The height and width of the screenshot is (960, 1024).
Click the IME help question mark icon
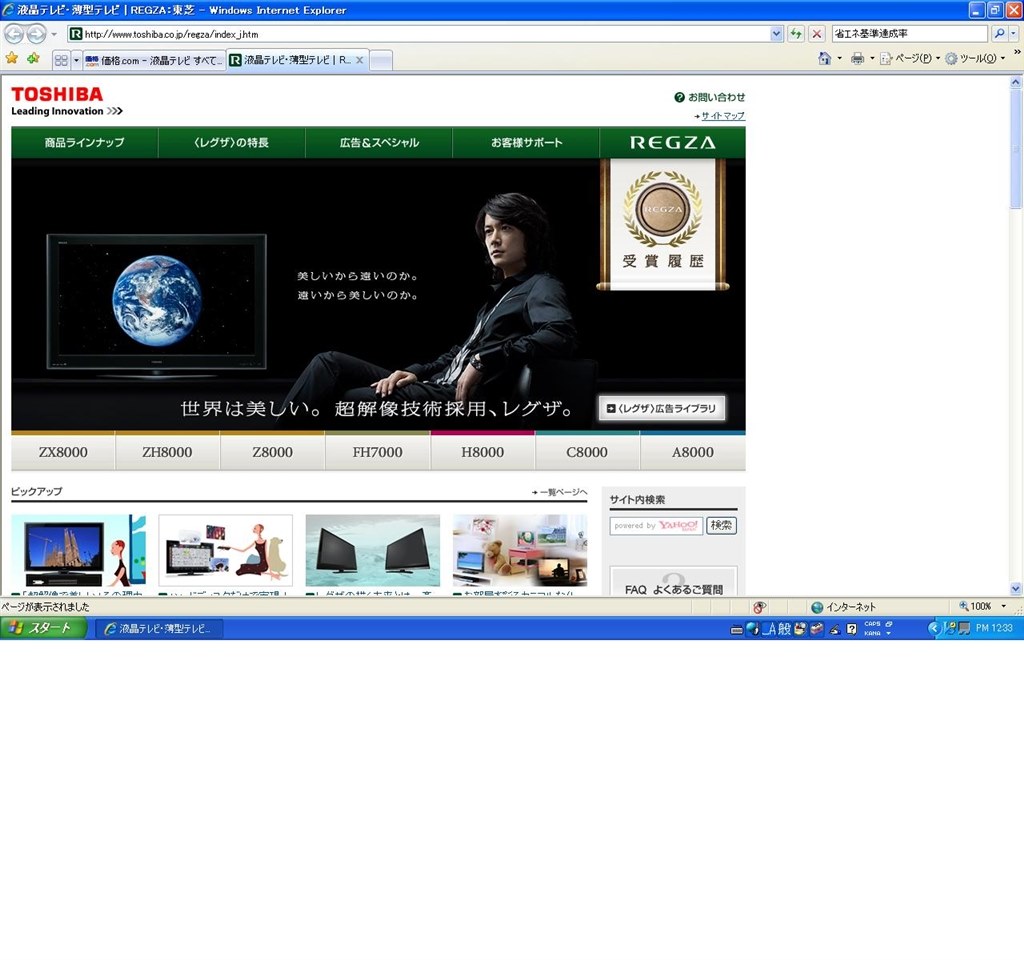click(852, 629)
